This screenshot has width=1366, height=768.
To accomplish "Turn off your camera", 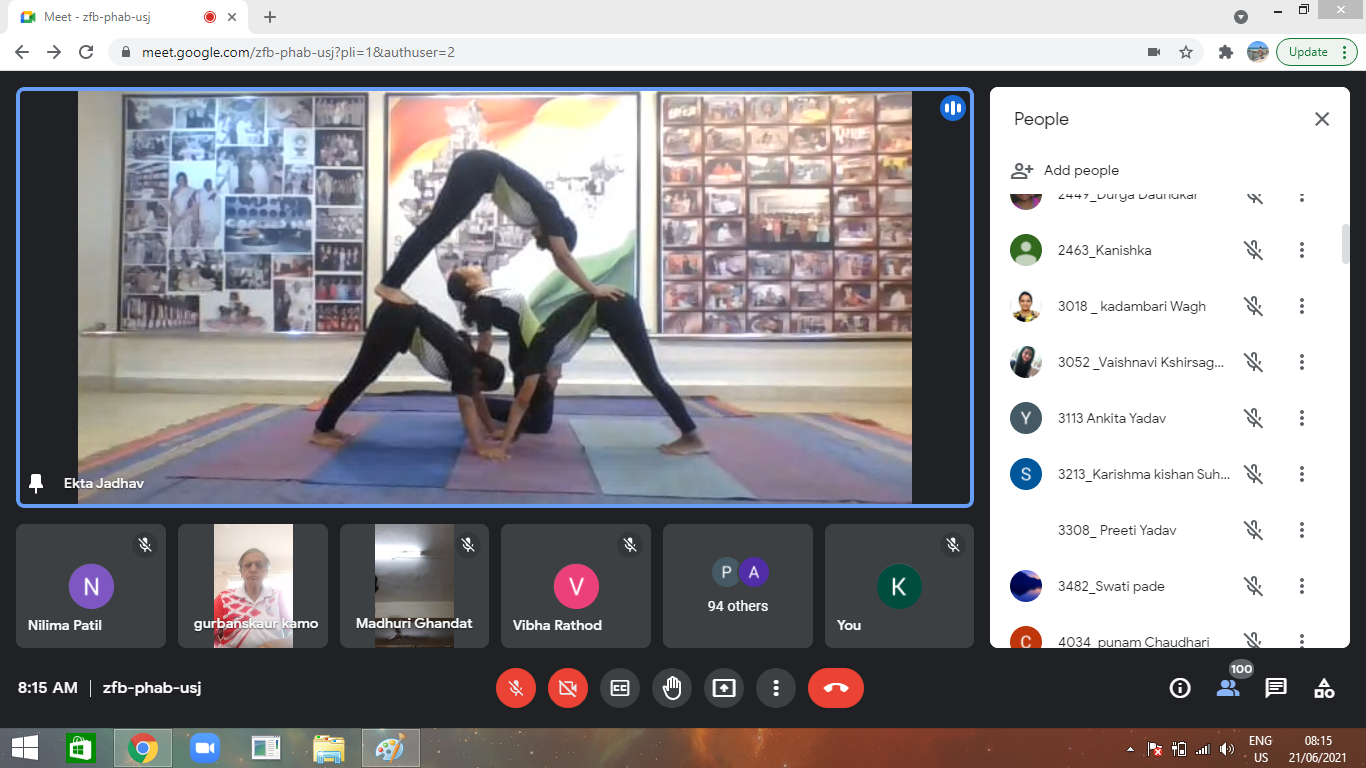I will pyautogui.click(x=568, y=688).
